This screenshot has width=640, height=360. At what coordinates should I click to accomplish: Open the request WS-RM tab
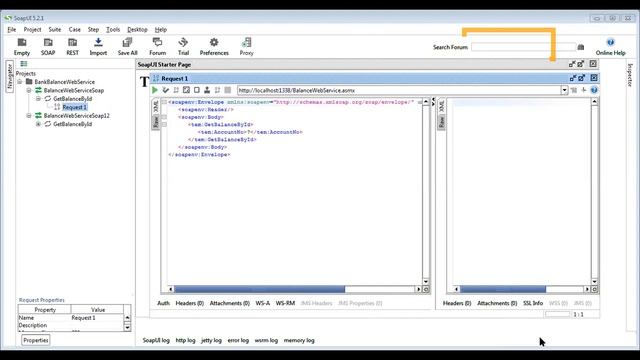click(x=285, y=303)
